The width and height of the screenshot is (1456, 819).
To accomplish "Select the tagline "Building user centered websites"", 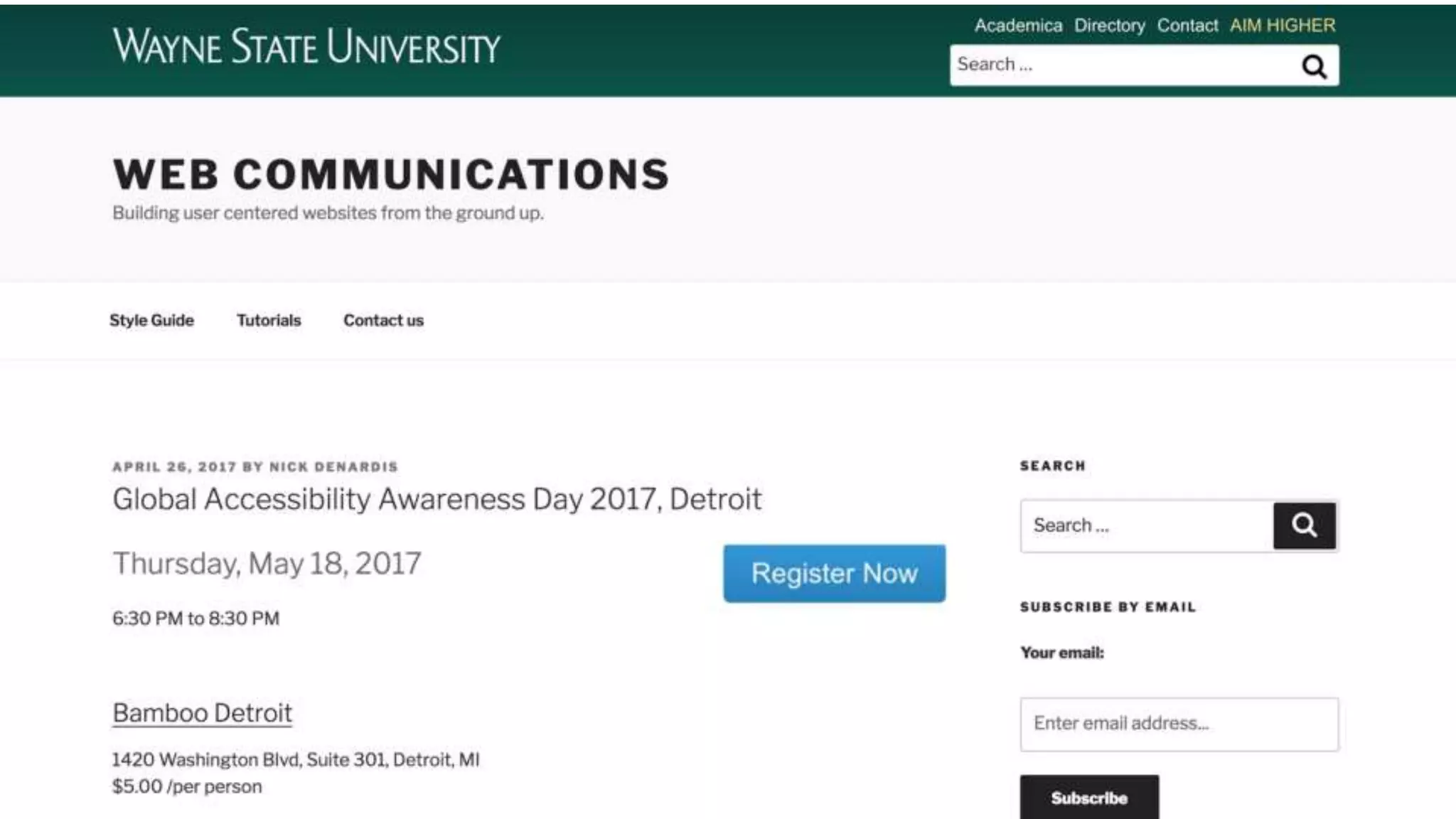I will [245, 213].
